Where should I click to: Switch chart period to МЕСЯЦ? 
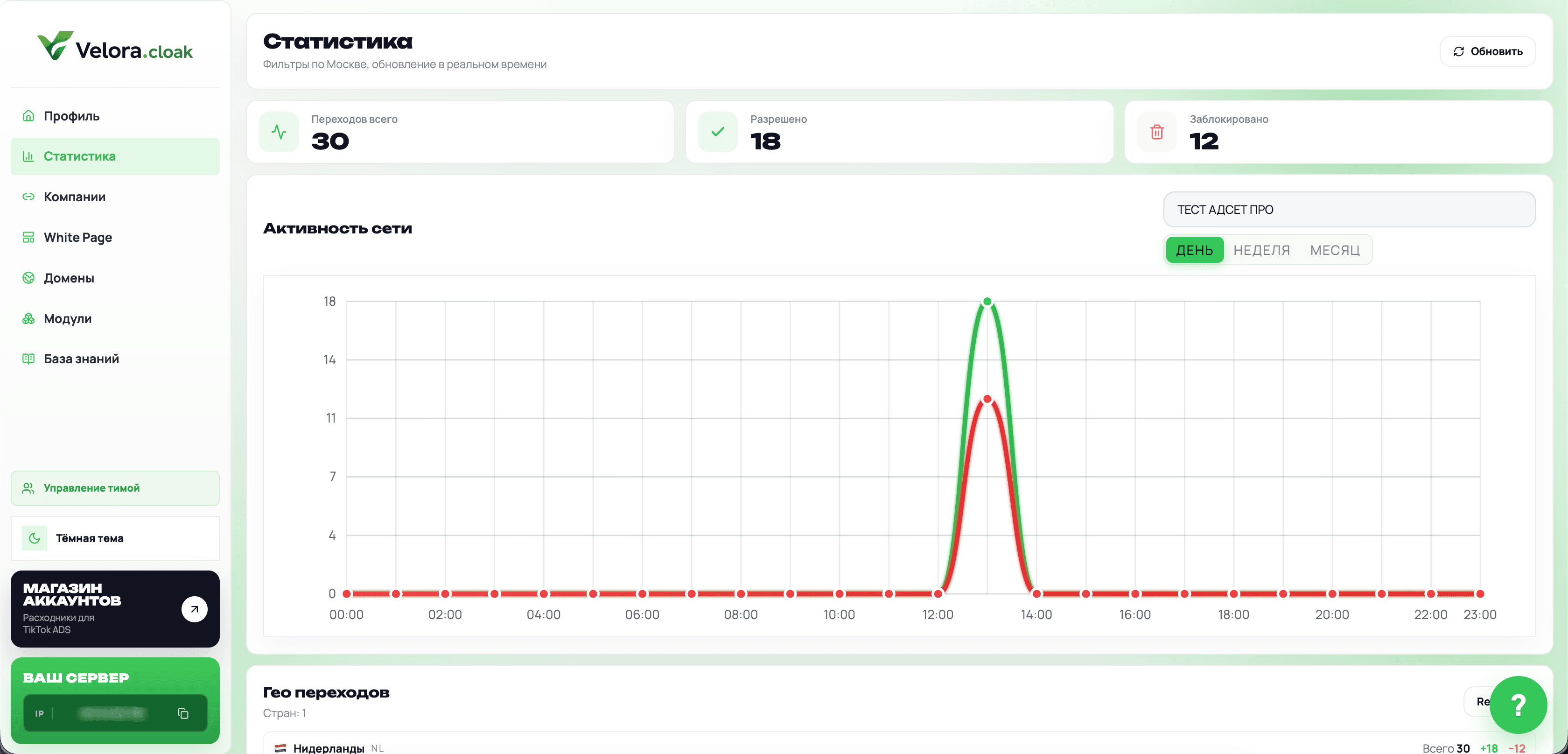pyautogui.click(x=1334, y=250)
